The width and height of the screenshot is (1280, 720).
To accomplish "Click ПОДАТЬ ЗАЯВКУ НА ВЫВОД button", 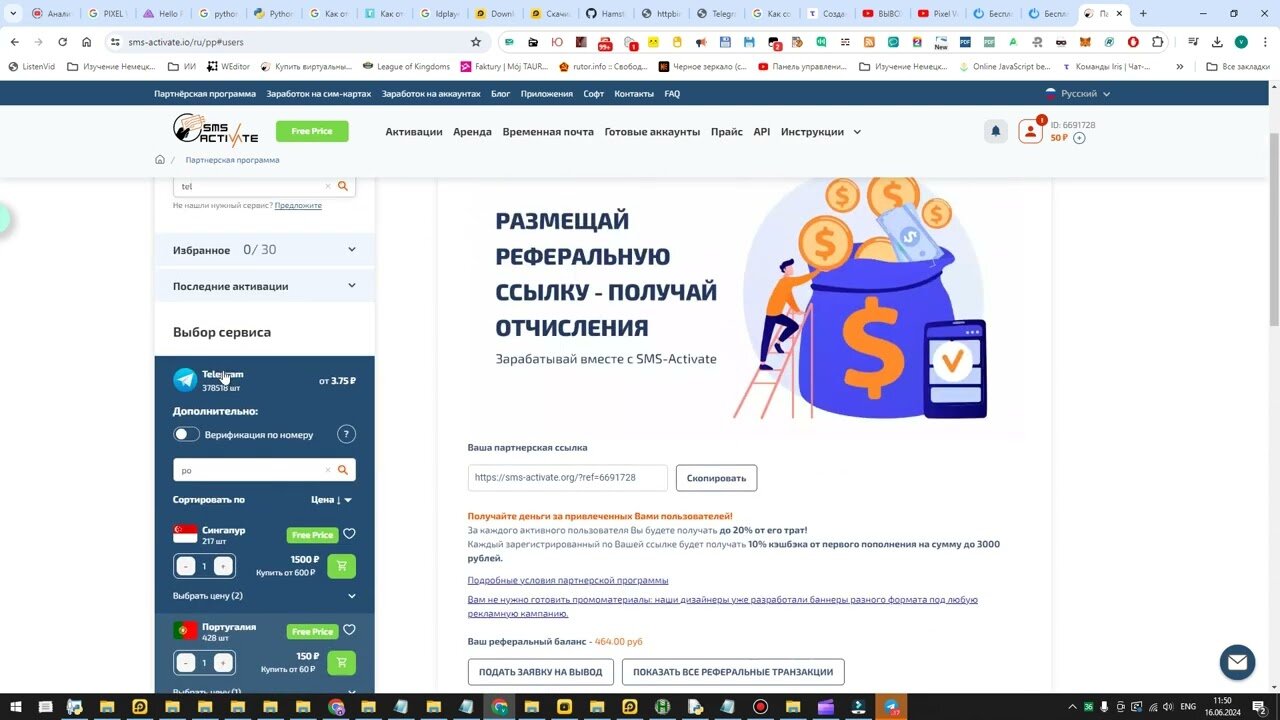I will (x=541, y=672).
